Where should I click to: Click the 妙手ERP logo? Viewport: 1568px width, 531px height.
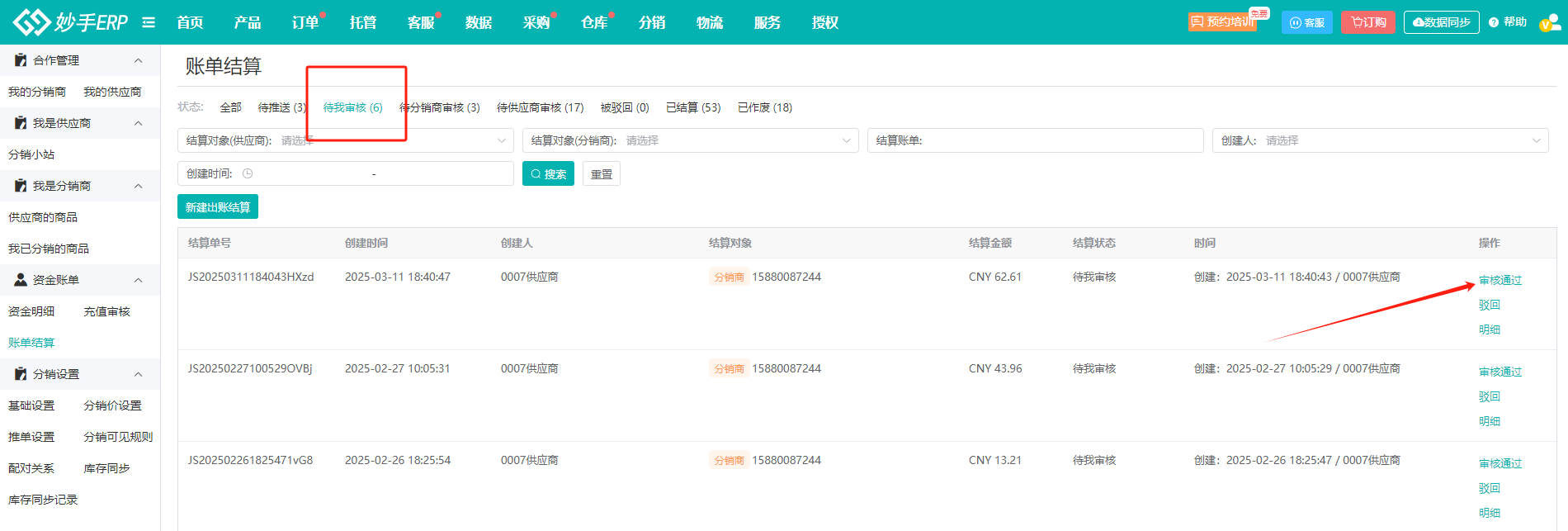point(71,22)
